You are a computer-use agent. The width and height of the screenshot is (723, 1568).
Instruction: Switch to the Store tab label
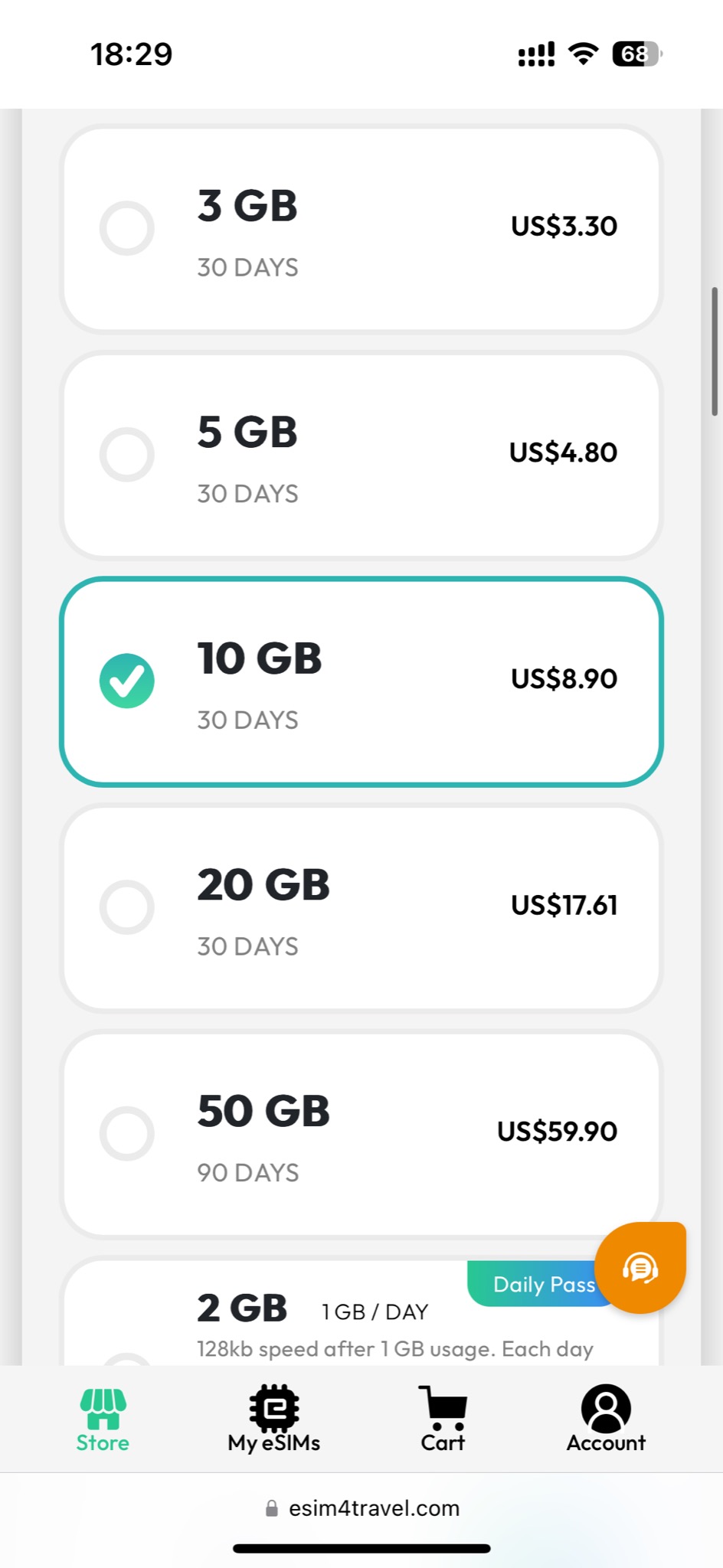click(x=103, y=1443)
